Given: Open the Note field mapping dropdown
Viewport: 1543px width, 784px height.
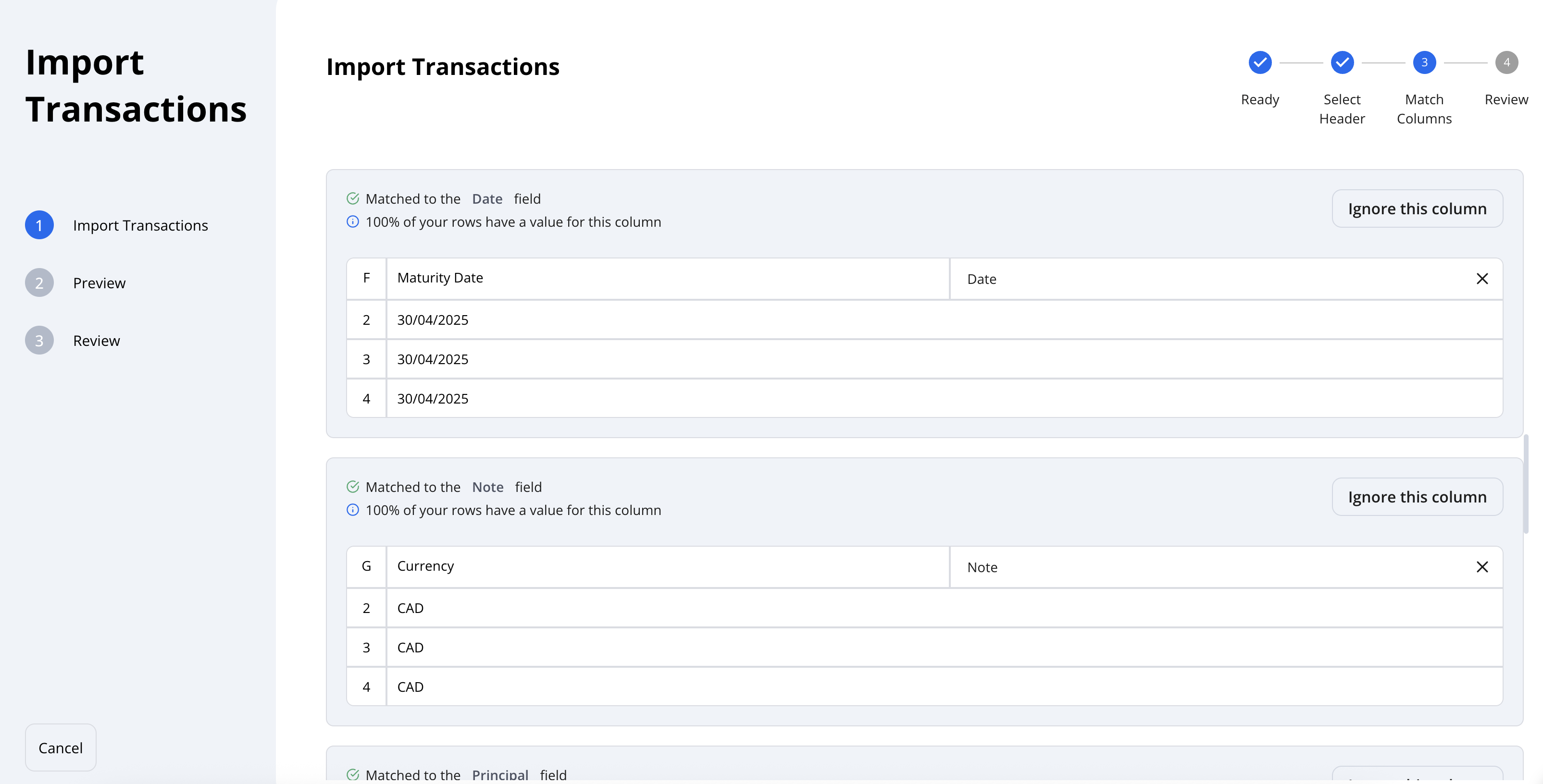Looking at the screenshot, I should 1214,567.
